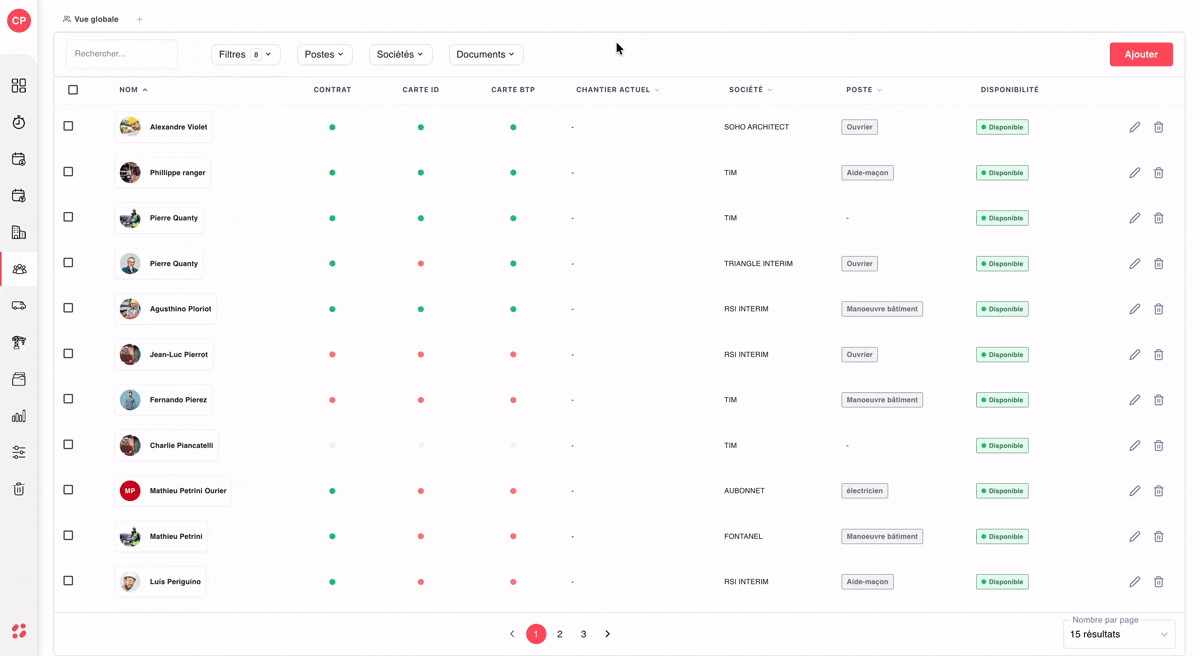This screenshot has width=1200, height=656.
Task: Open the Nombre par page selector
Action: coord(1119,634)
